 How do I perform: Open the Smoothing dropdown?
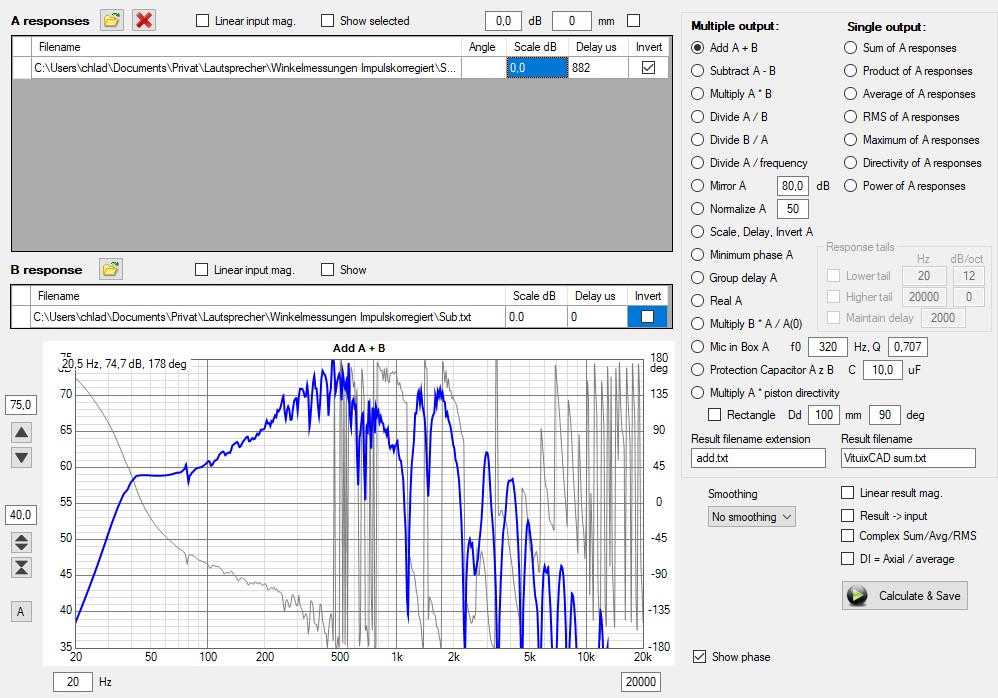pos(752,517)
